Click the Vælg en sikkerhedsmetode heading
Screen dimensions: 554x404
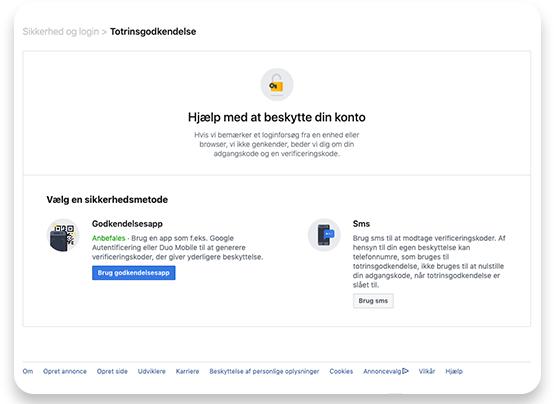pyautogui.click(x=107, y=200)
